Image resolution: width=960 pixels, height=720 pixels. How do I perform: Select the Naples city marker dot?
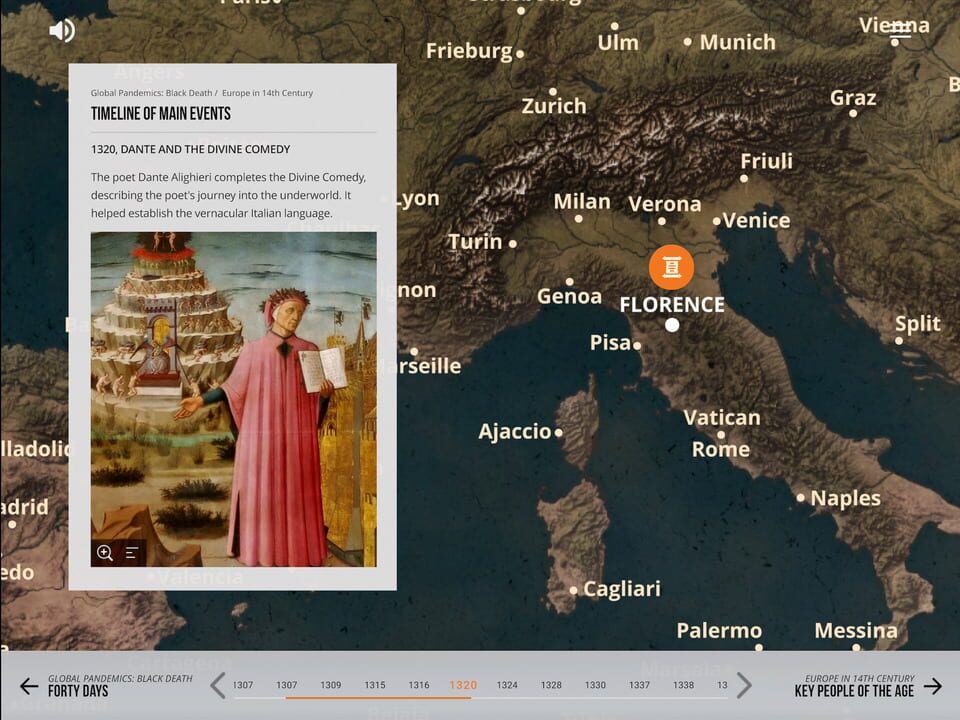pos(802,498)
